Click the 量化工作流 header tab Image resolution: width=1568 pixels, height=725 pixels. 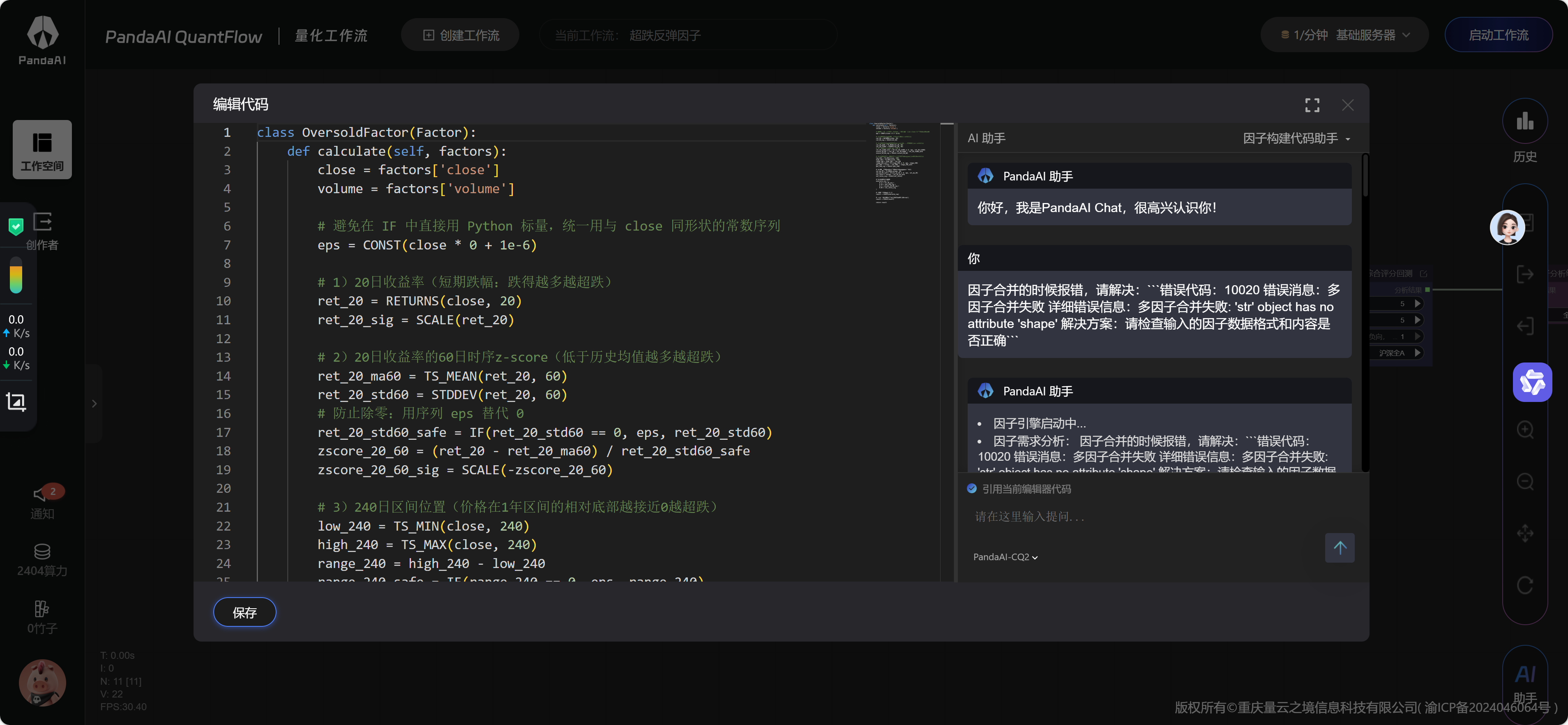pos(331,36)
